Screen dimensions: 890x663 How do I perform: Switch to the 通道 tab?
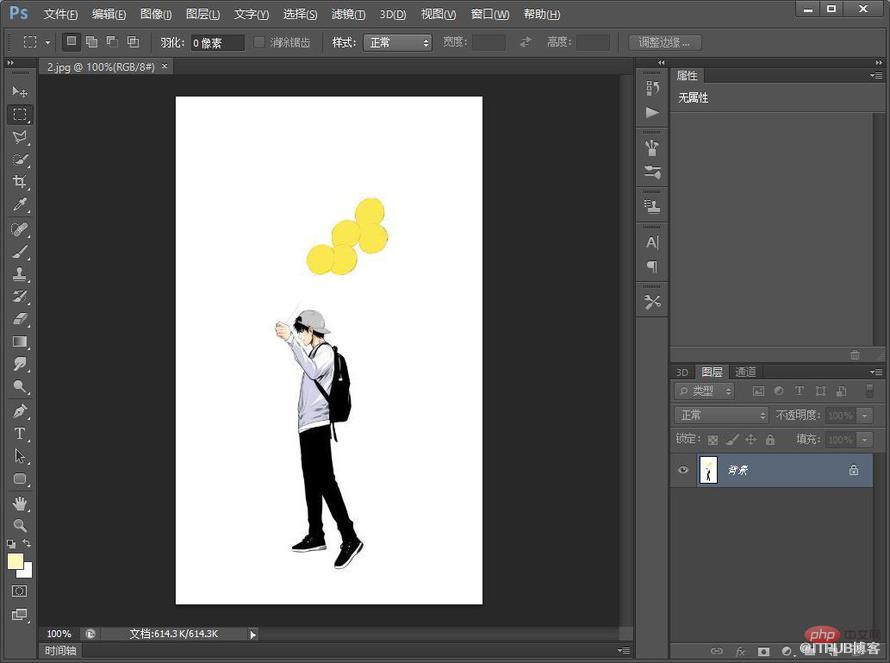(x=745, y=372)
